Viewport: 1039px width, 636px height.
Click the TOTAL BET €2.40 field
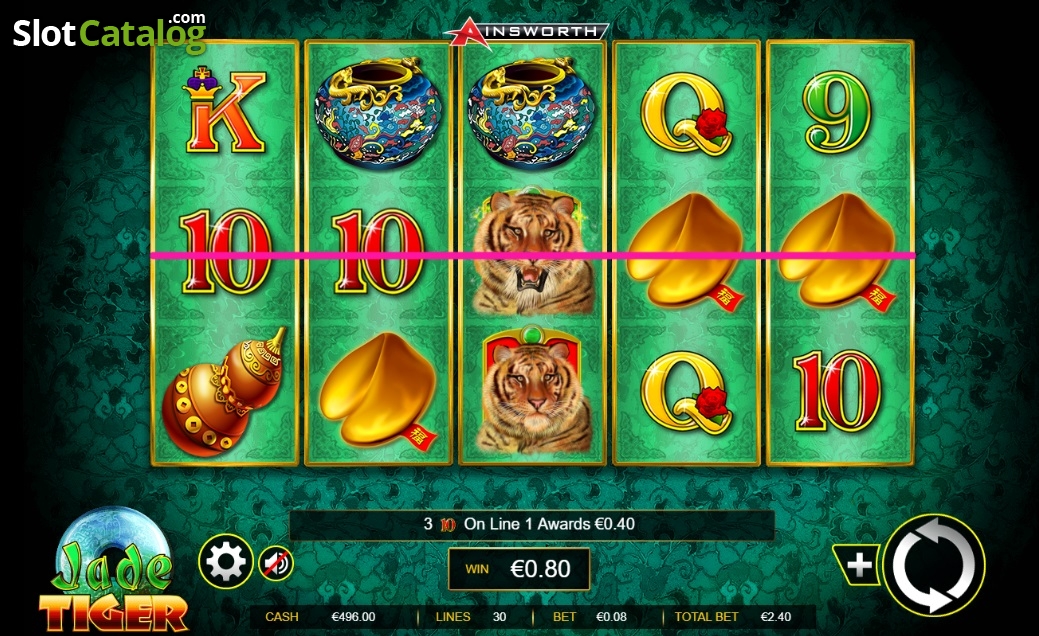[733, 616]
